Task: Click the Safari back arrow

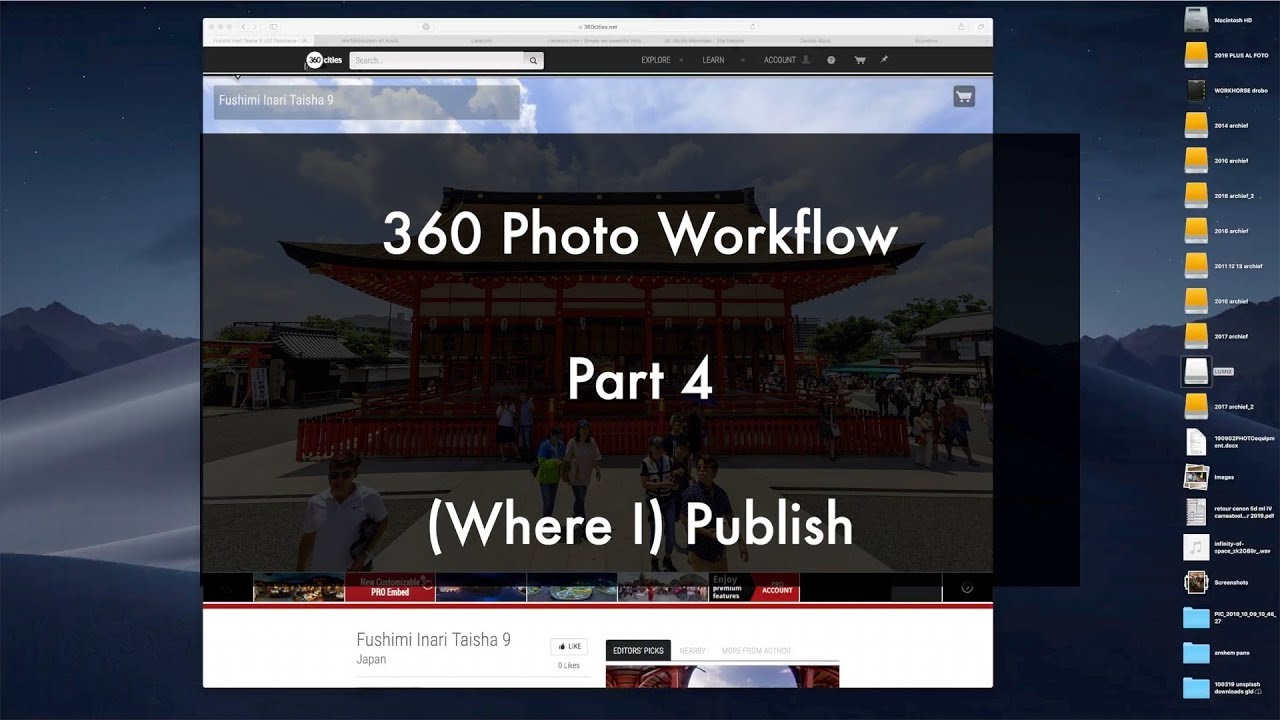Action: coord(243,26)
